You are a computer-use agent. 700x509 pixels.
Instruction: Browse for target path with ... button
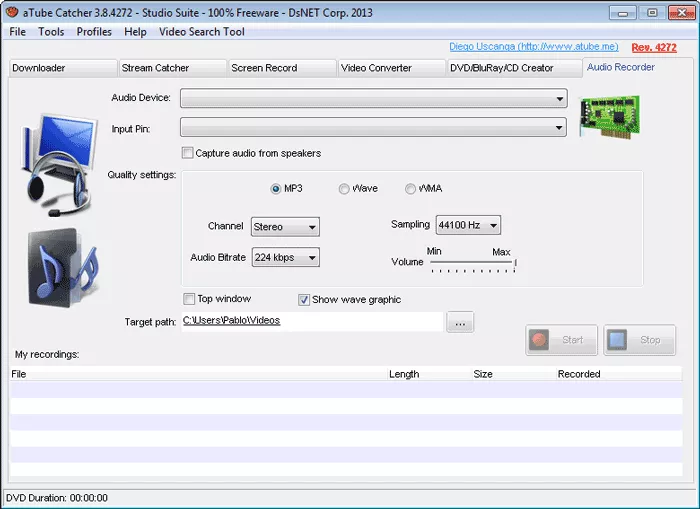coord(460,322)
